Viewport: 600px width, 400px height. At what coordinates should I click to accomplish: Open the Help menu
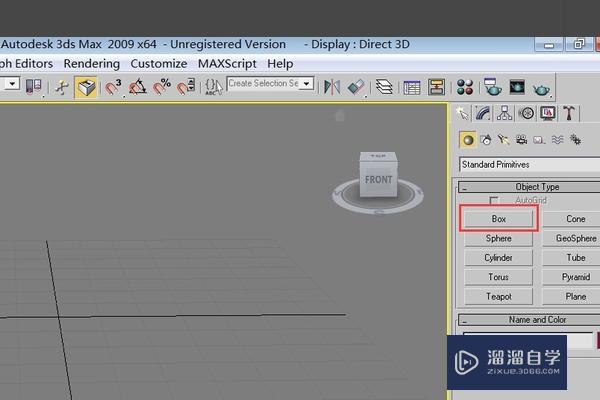[x=280, y=64]
